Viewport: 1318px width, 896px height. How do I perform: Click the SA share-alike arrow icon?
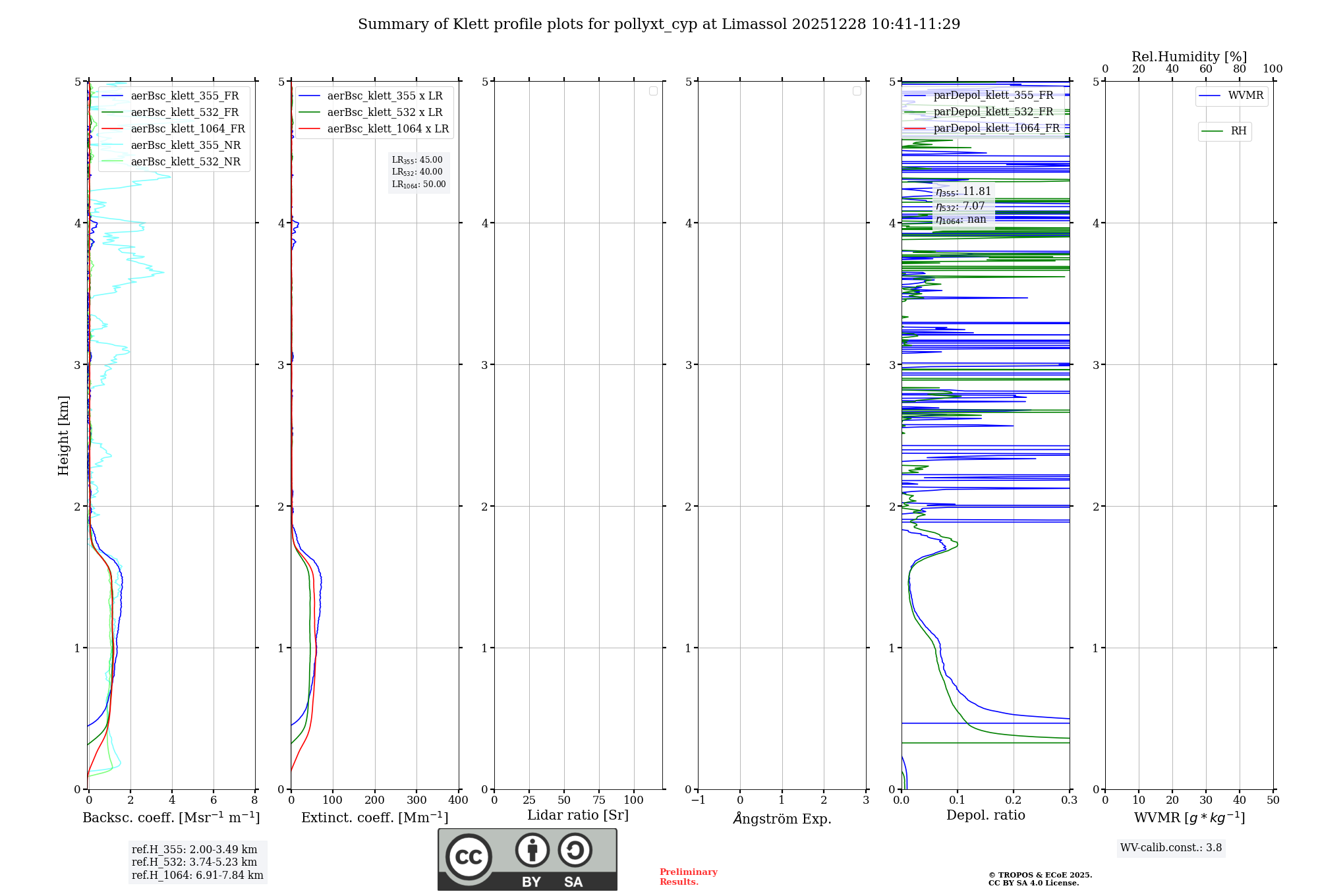click(575, 850)
